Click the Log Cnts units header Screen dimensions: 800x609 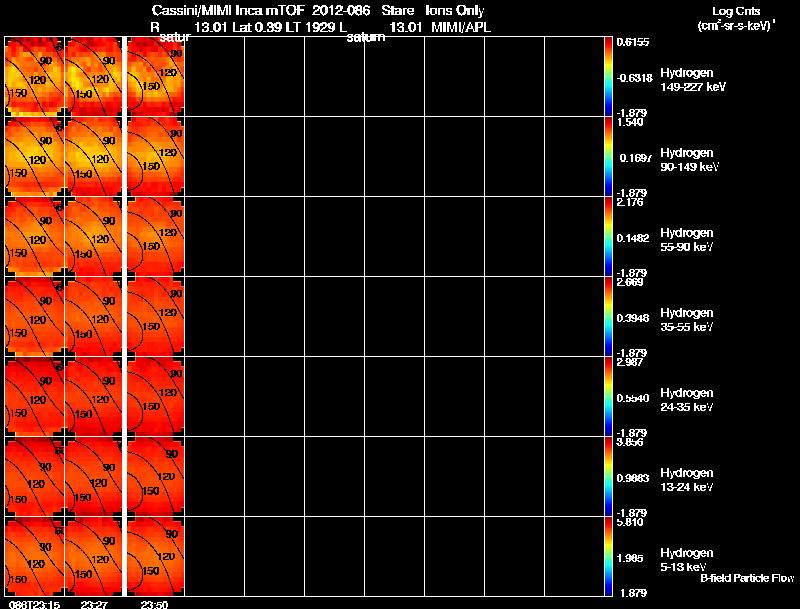click(736, 18)
